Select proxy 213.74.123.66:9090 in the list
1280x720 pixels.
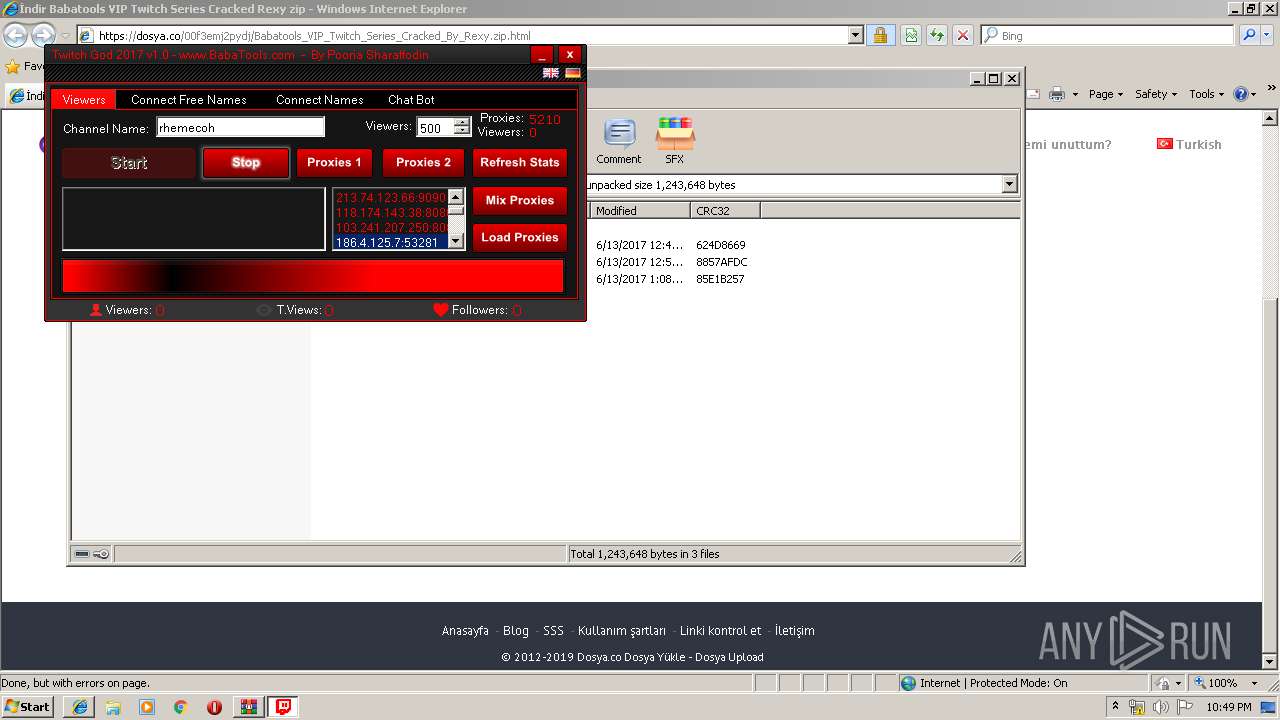pyautogui.click(x=390, y=198)
